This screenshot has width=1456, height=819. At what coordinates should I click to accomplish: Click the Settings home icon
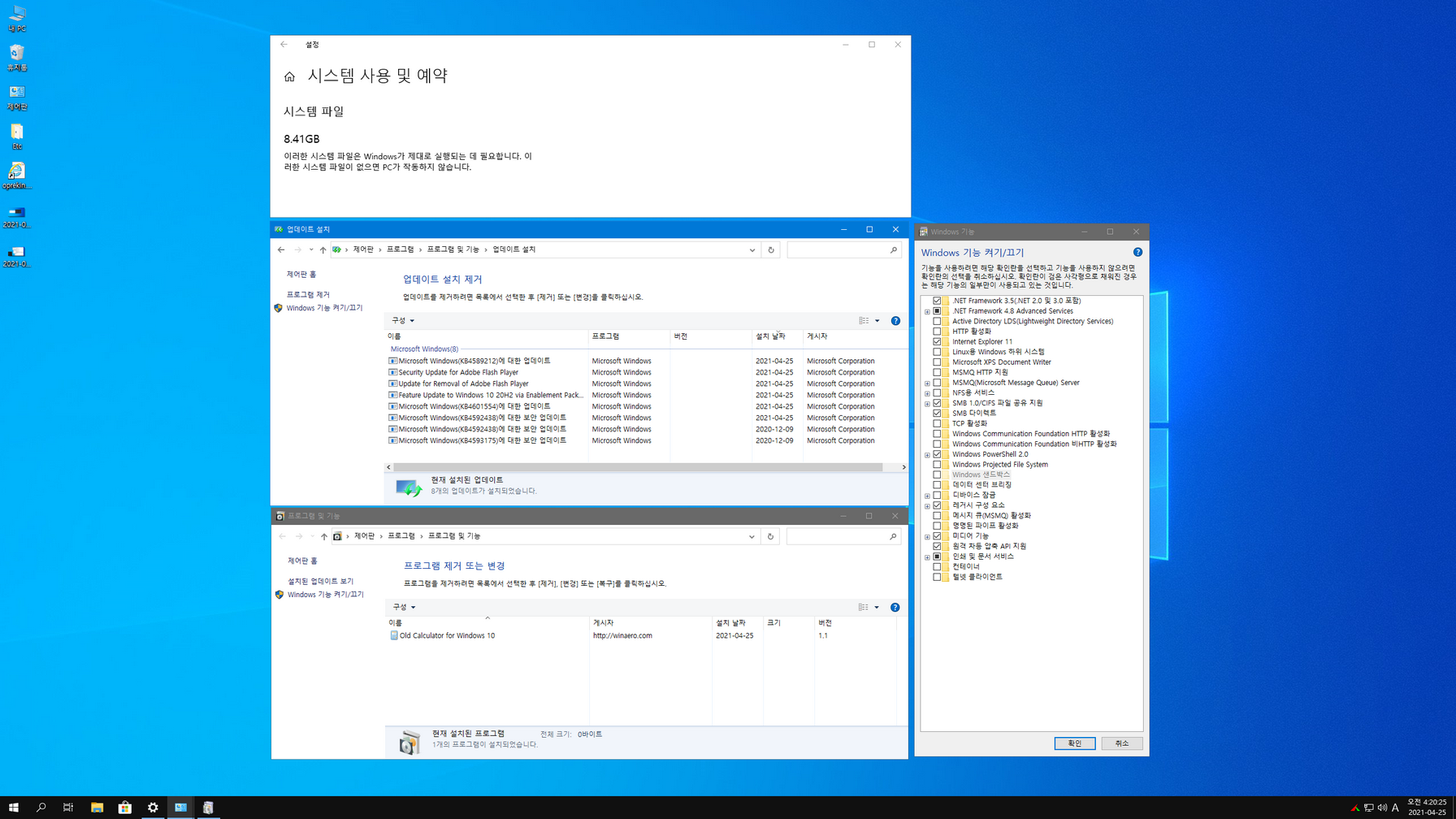click(289, 76)
